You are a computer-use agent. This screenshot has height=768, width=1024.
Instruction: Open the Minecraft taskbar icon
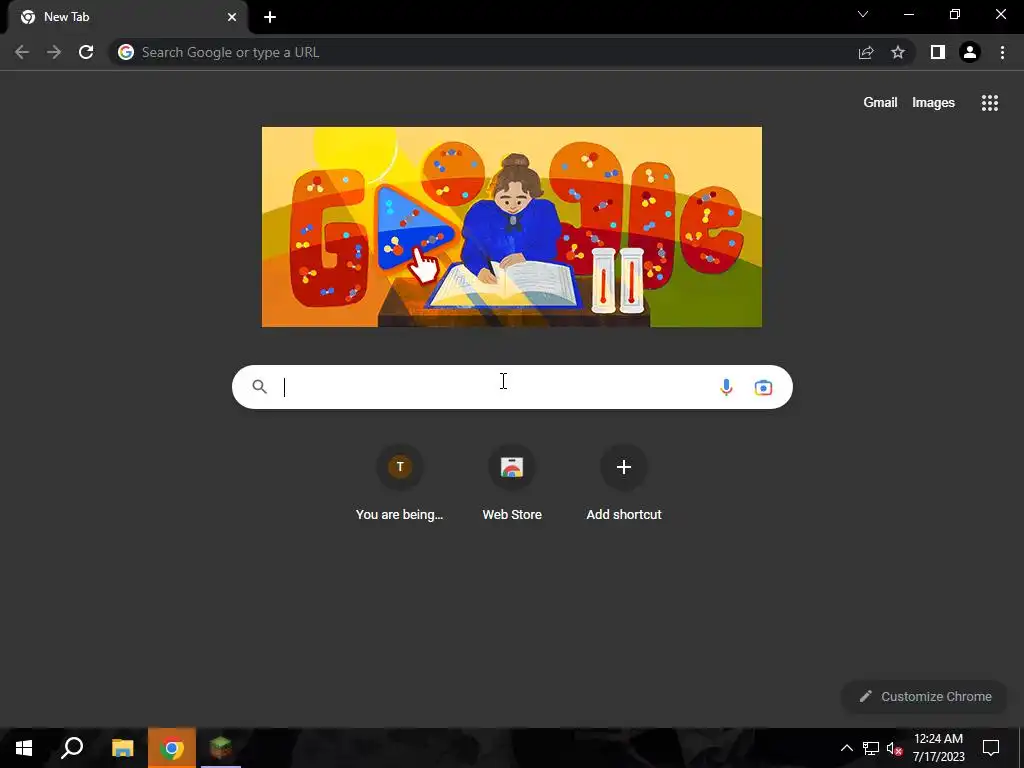click(221, 748)
